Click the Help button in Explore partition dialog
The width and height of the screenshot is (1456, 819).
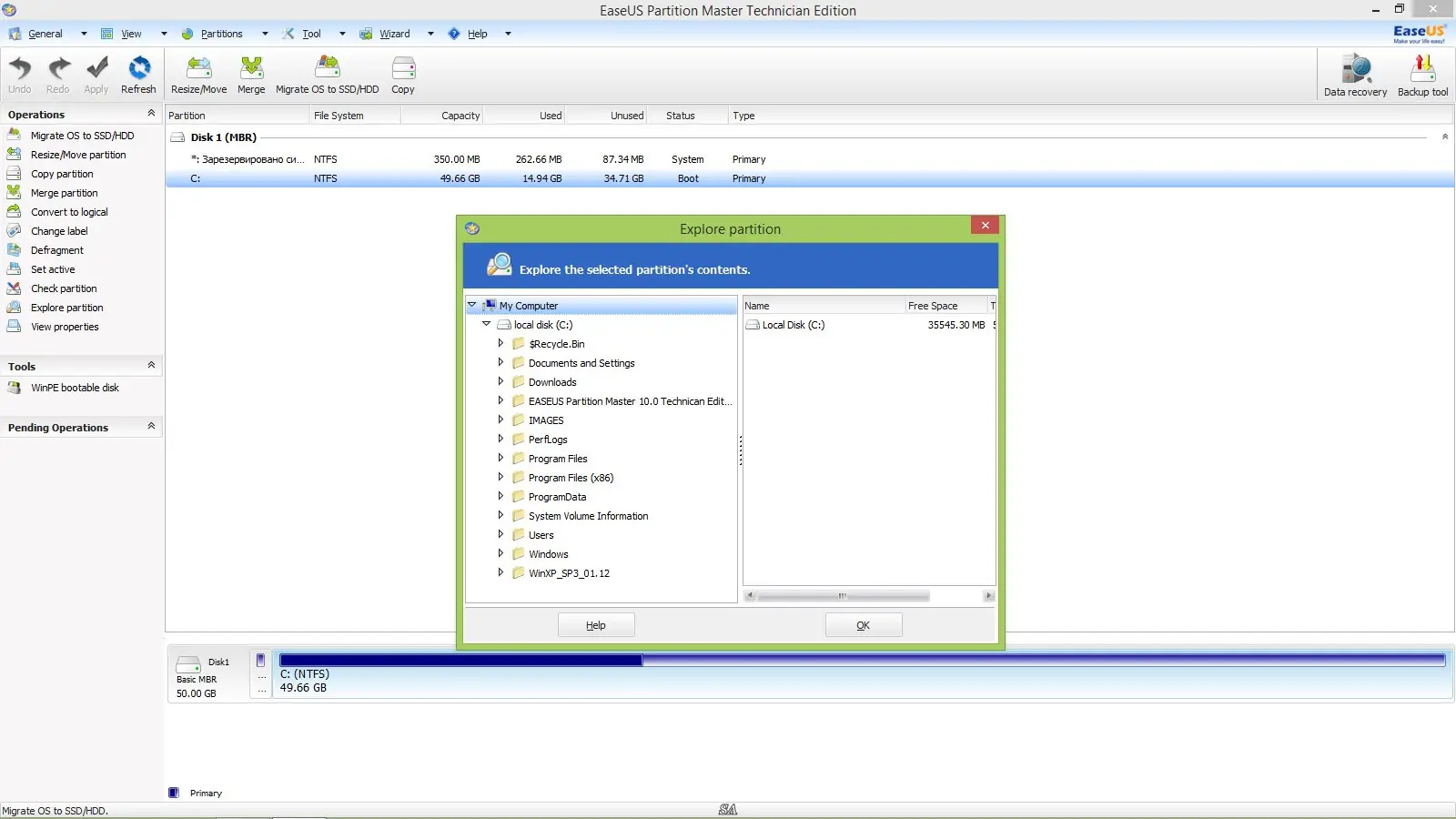(596, 625)
